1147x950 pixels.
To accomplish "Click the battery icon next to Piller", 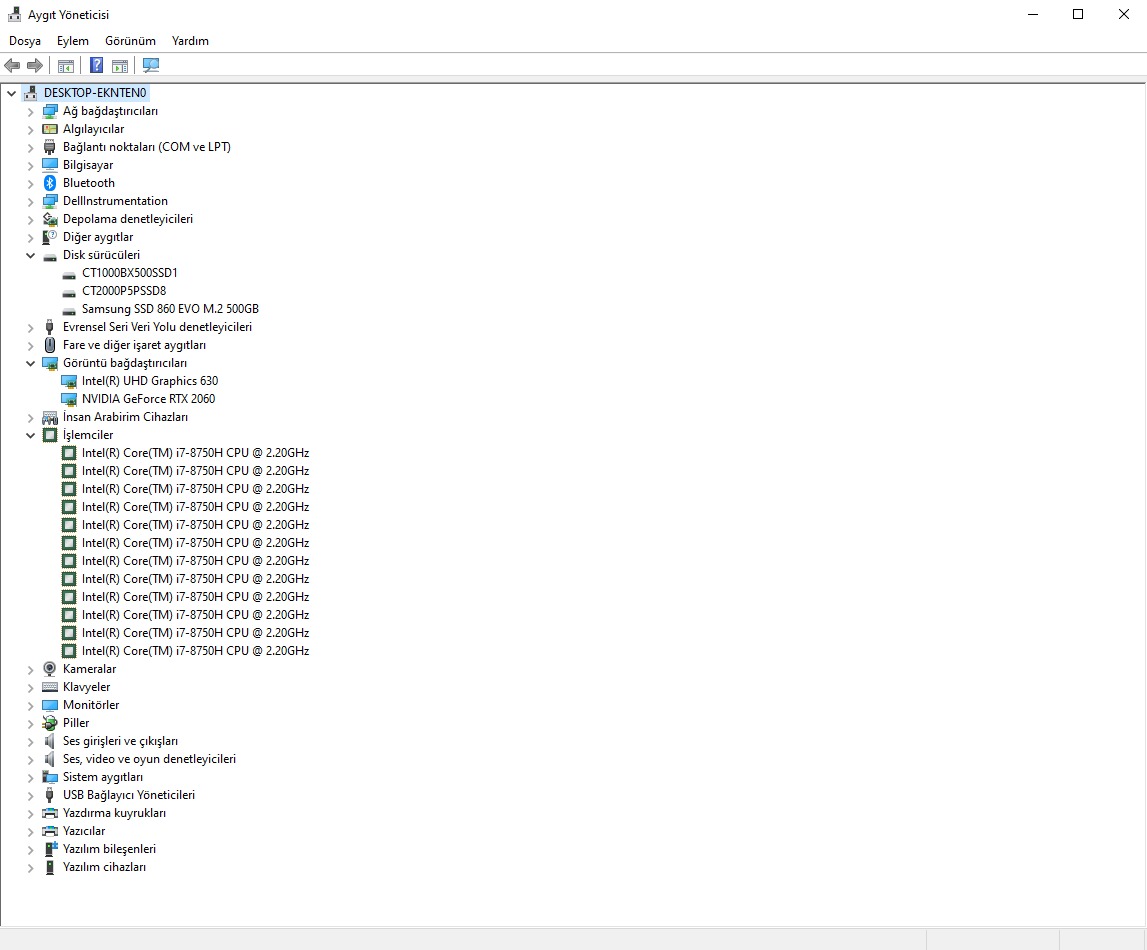I will [x=50, y=723].
